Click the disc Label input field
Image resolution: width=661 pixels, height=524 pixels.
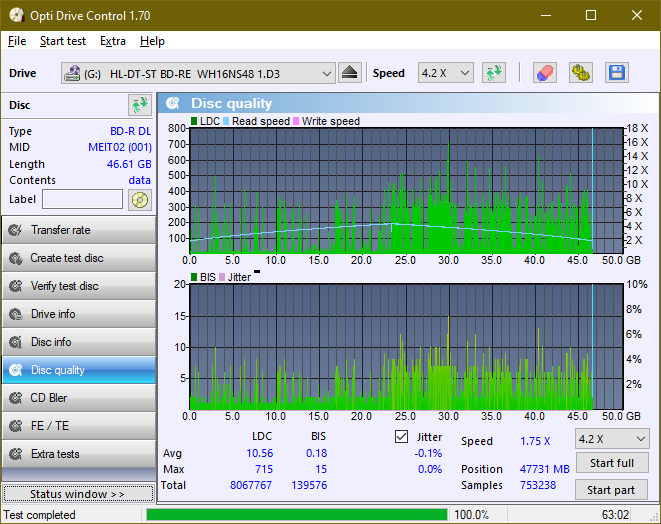pyautogui.click(x=83, y=199)
